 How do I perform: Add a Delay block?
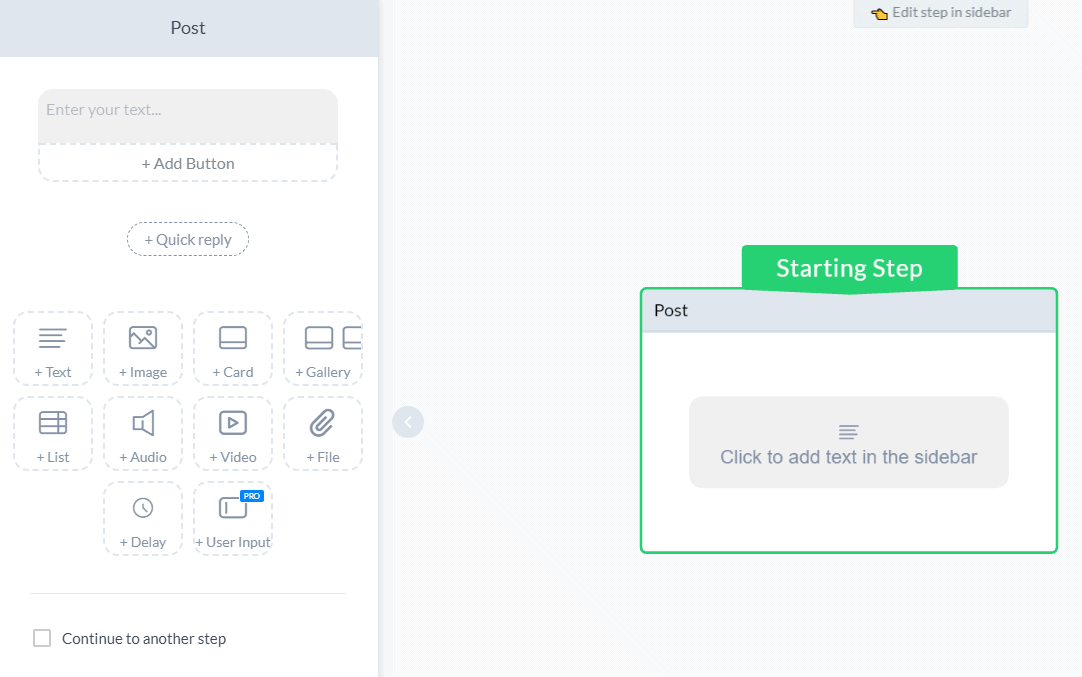click(143, 518)
